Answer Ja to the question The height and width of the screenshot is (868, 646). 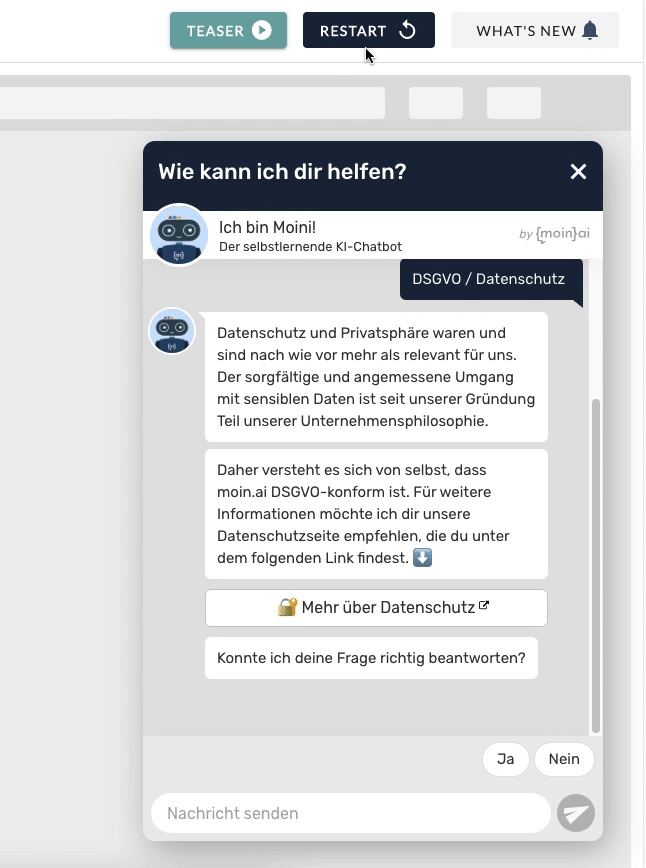click(x=505, y=759)
